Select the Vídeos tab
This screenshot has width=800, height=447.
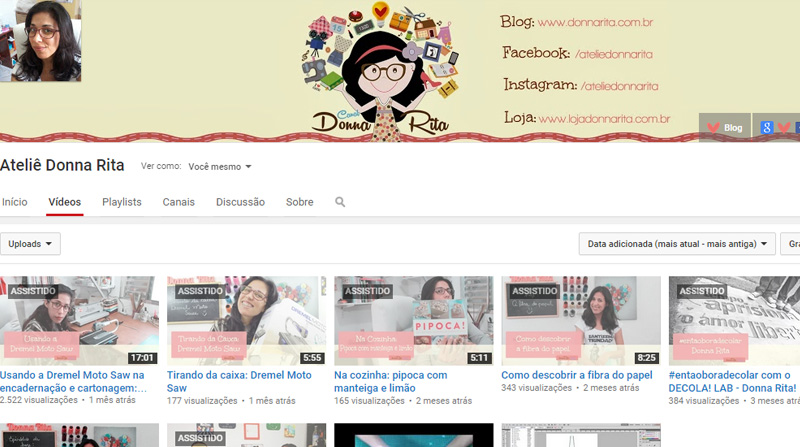(x=65, y=202)
